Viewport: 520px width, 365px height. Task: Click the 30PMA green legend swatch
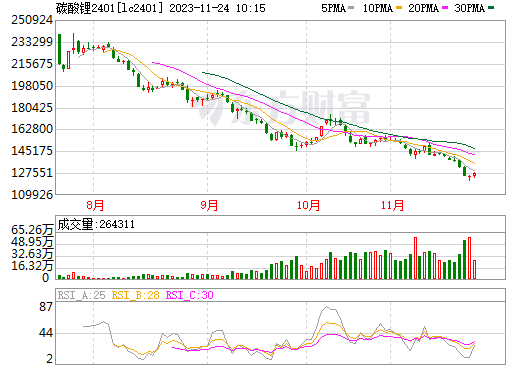[491, 8]
